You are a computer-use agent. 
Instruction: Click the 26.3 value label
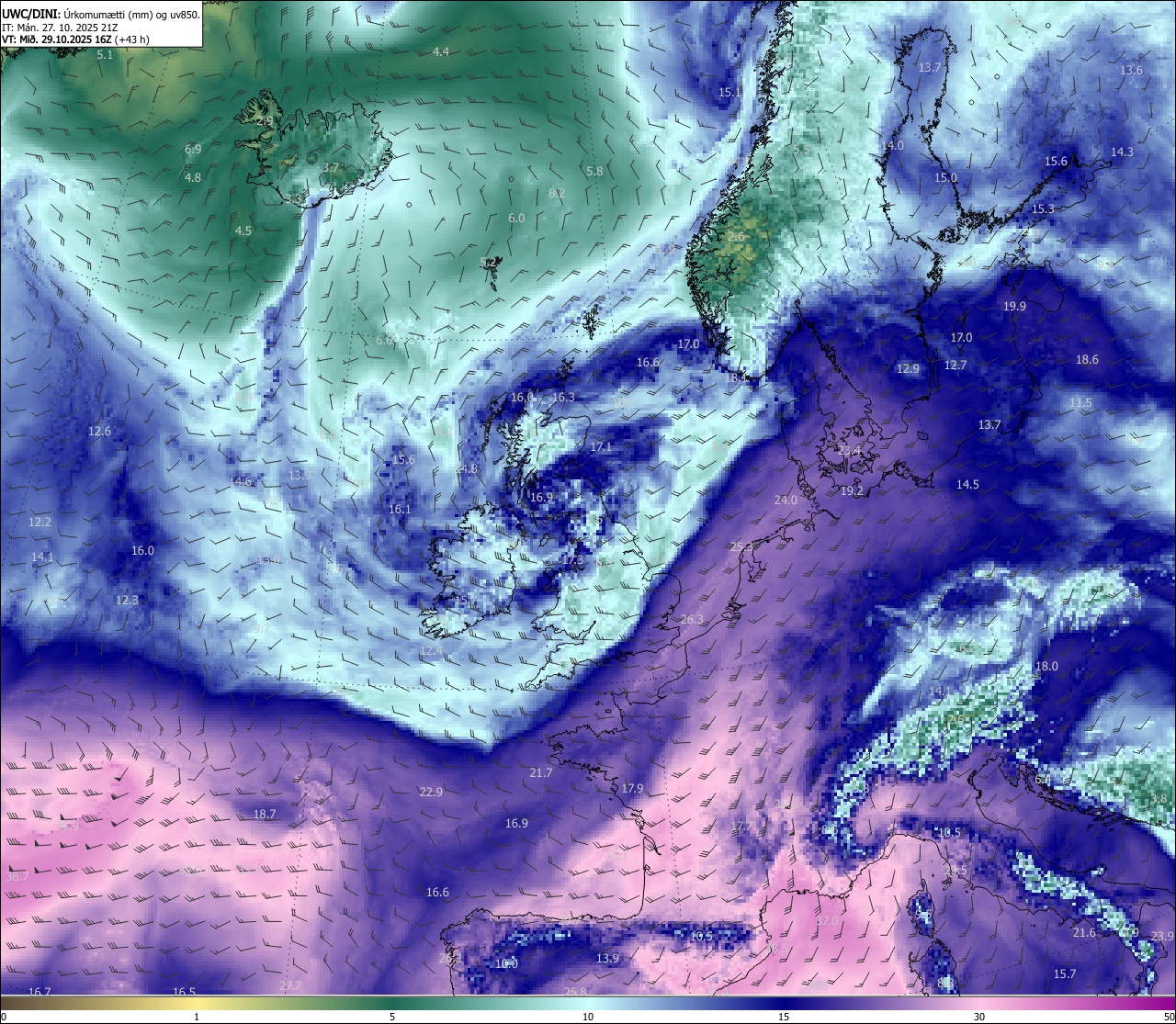tap(692, 620)
